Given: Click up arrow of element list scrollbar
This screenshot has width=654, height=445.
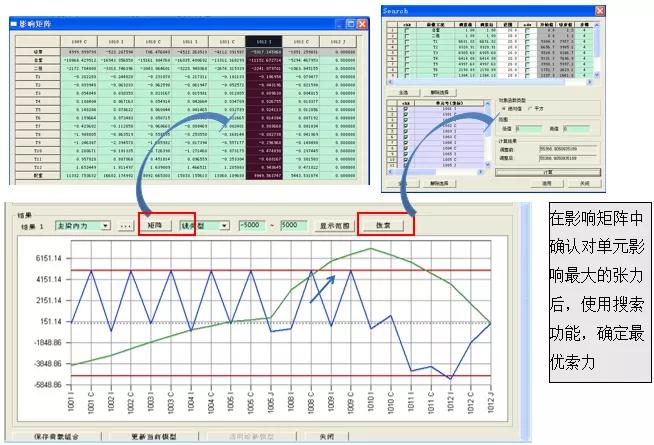Looking at the screenshot, I should click(487, 103).
